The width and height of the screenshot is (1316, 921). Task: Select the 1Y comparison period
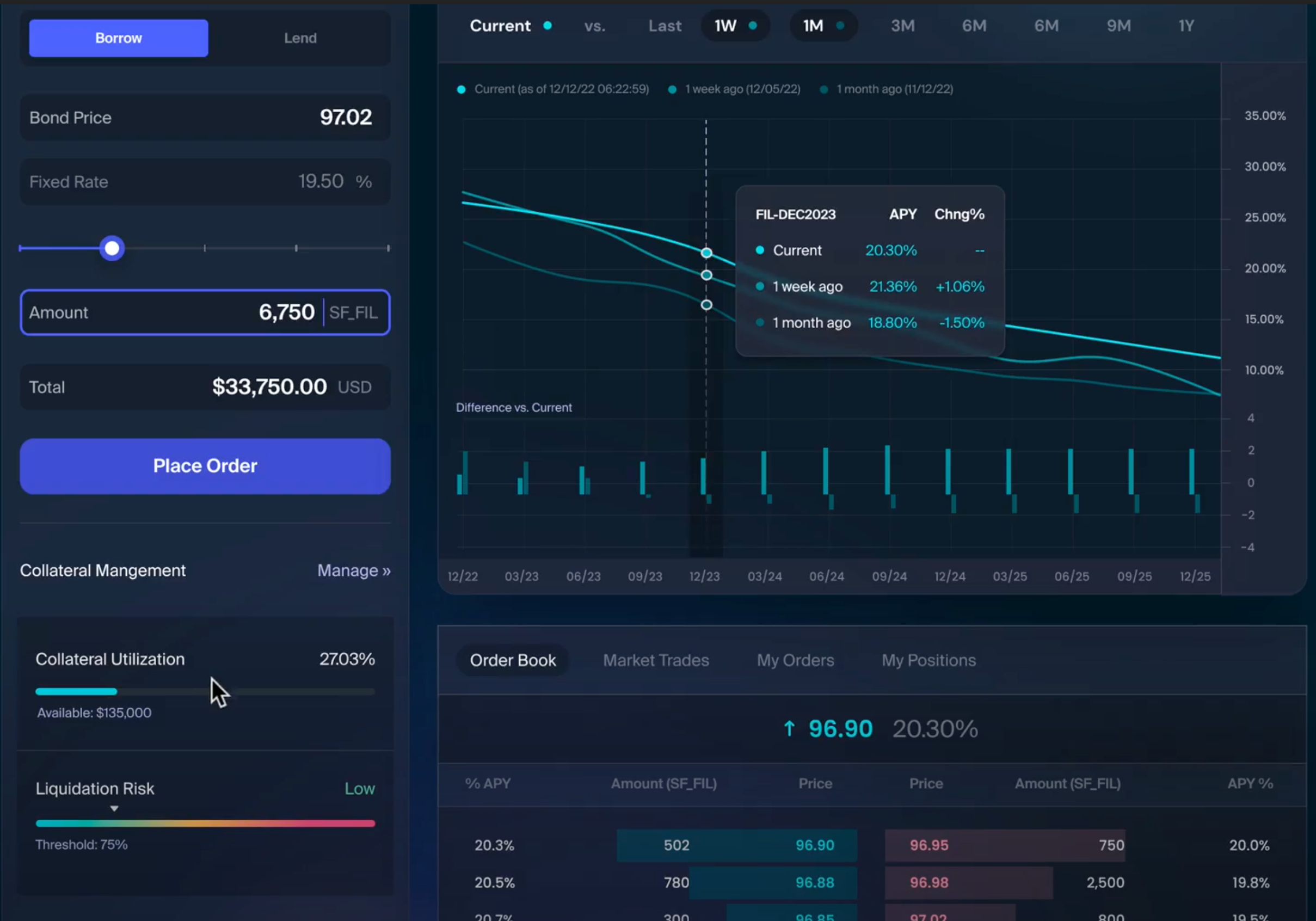1186,26
